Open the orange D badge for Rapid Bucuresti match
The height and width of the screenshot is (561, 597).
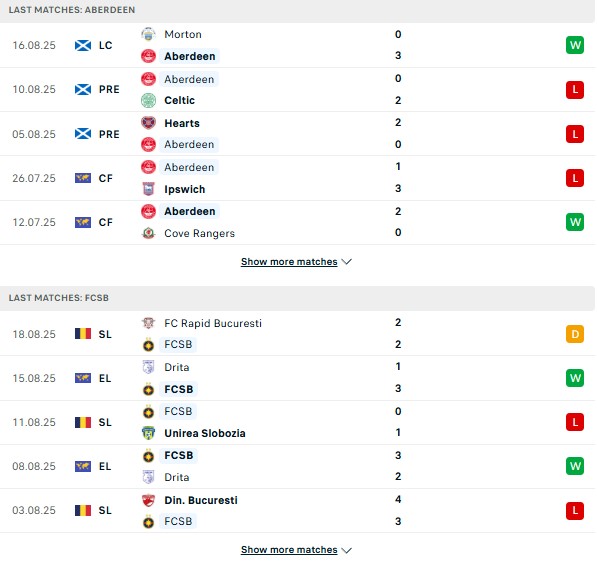coord(575,334)
